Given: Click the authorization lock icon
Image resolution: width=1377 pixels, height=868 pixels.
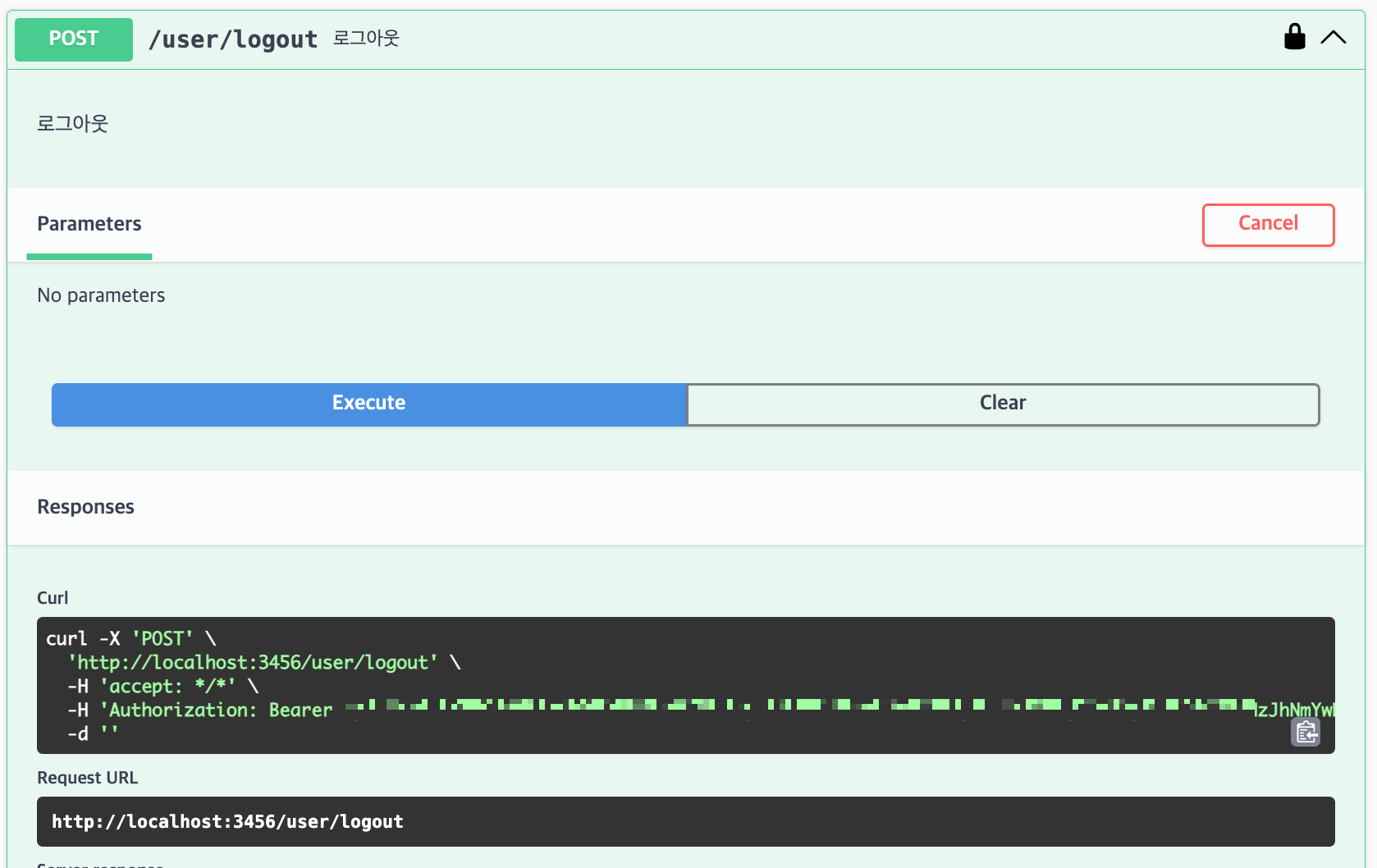Looking at the screenshot, I should pos(1294,37).
